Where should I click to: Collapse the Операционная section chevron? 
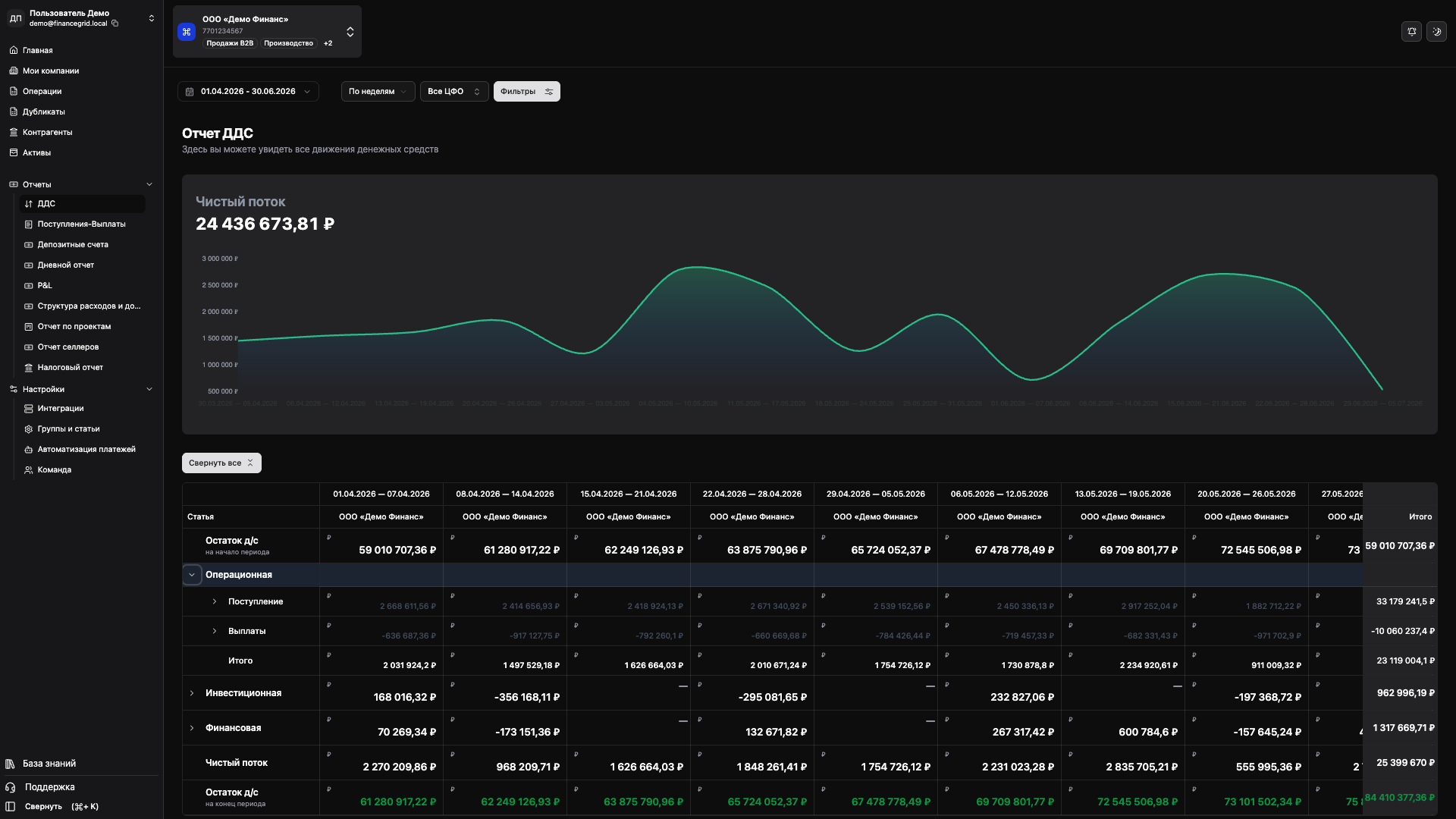[192, 575]
